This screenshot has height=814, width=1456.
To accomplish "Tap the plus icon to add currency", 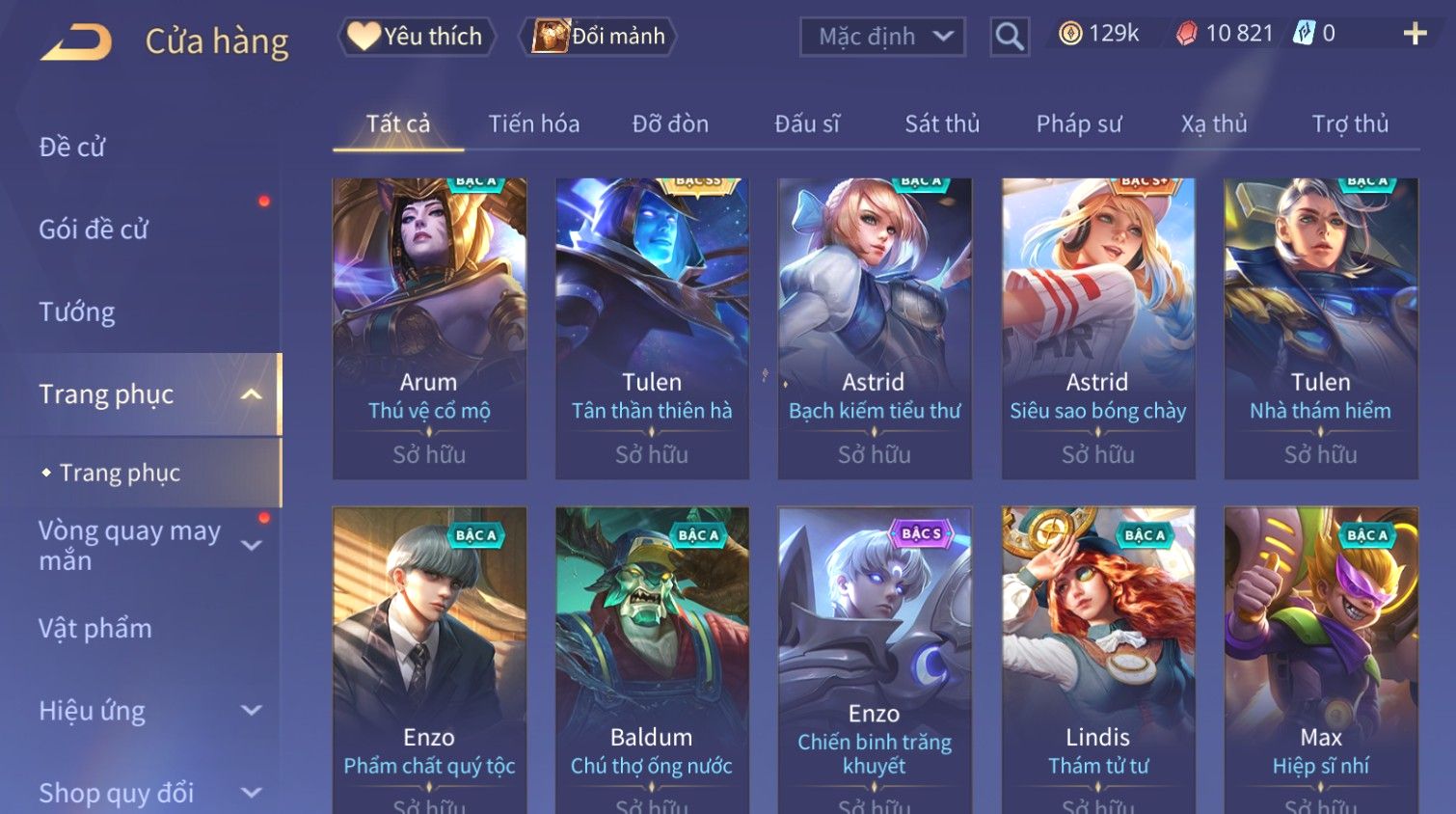I will (1415, 34).
